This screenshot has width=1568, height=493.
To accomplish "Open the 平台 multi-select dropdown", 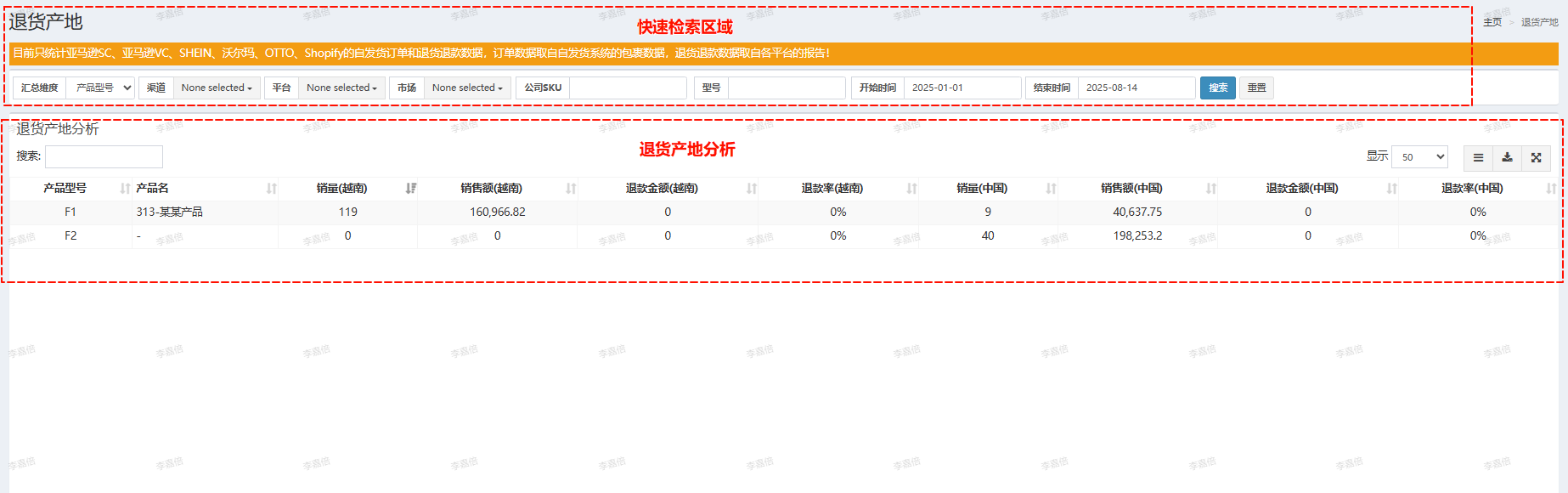I will click(341, 88).
